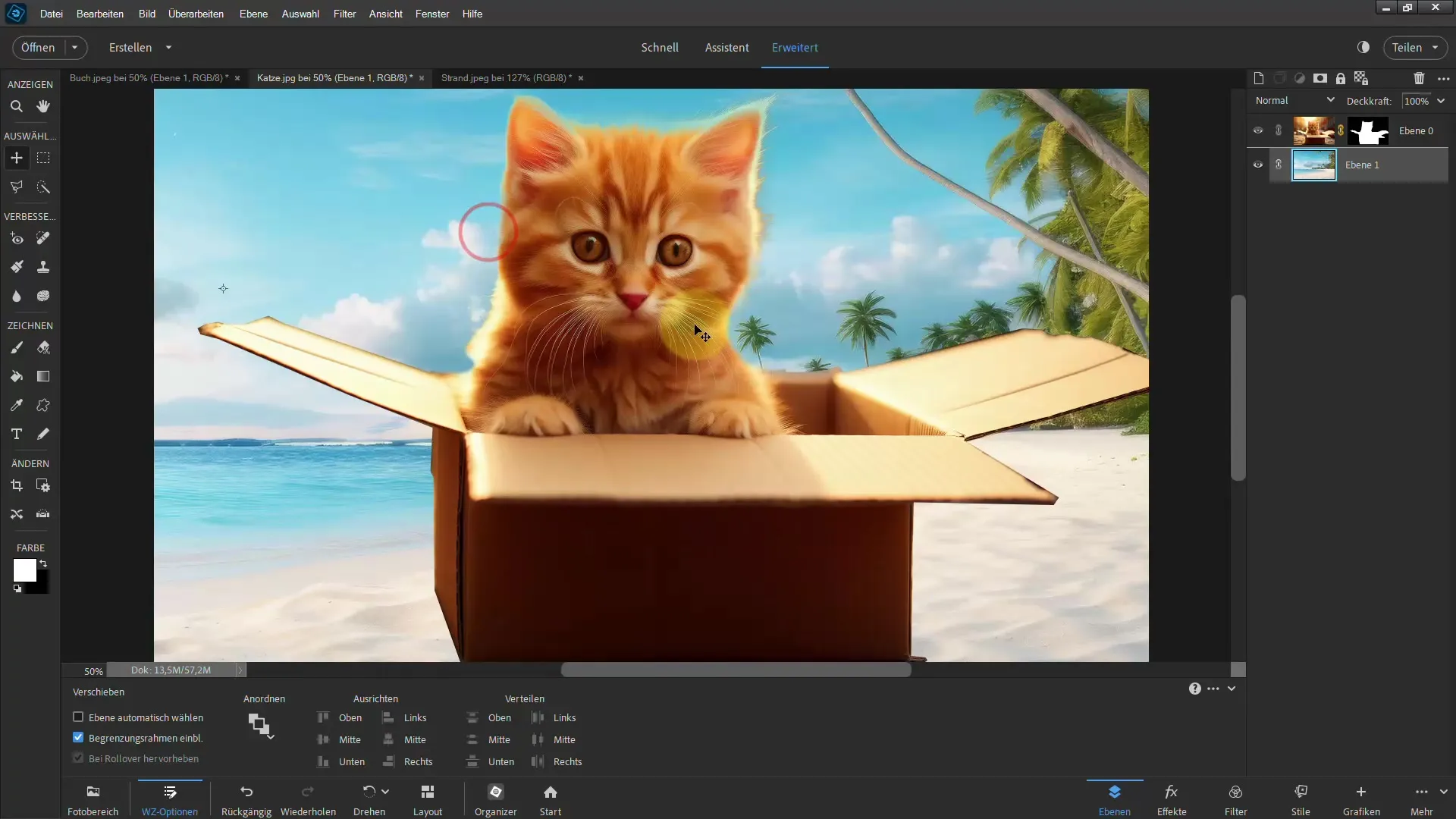The height and width of the screenshot is (819, 1456).
Task: Open the Layout button
Action: 428,800
